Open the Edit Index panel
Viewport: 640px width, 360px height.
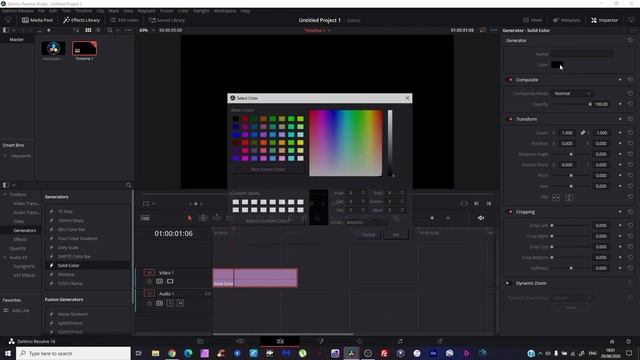(x=124, y=20)
